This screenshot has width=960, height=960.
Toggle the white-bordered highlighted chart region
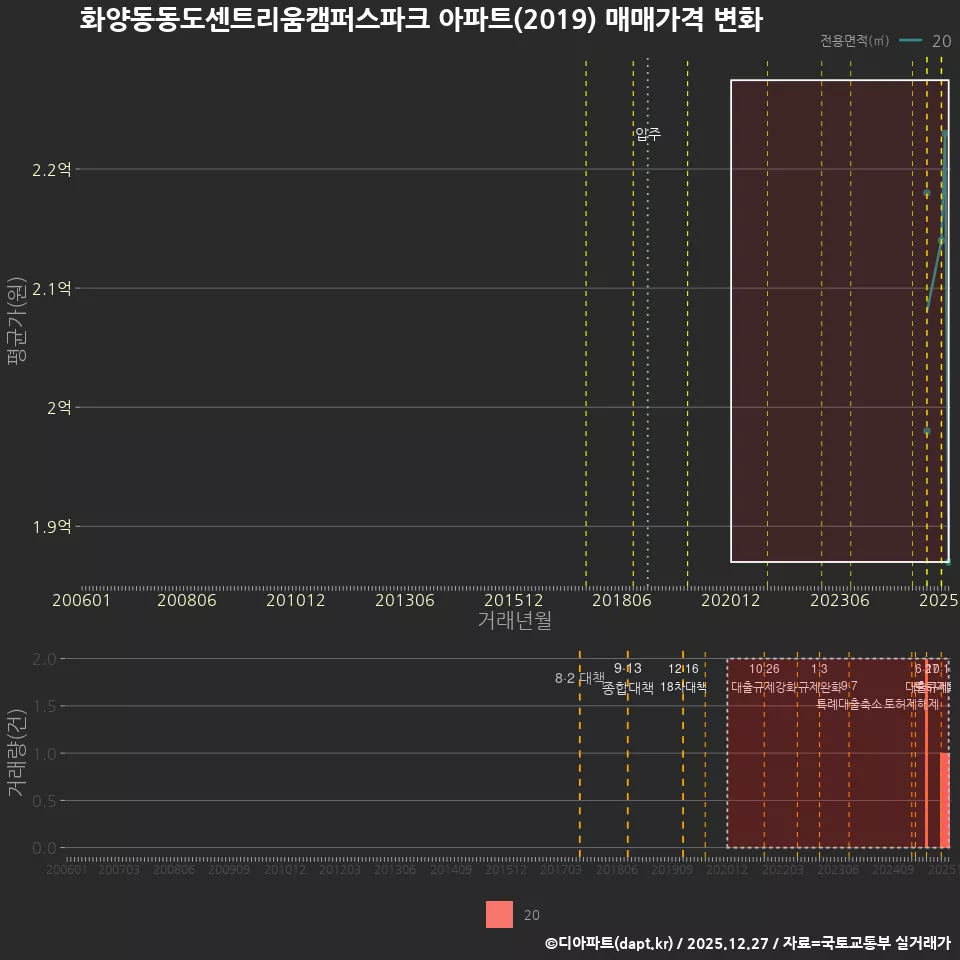pyautogui.click(x=840, y=320)
